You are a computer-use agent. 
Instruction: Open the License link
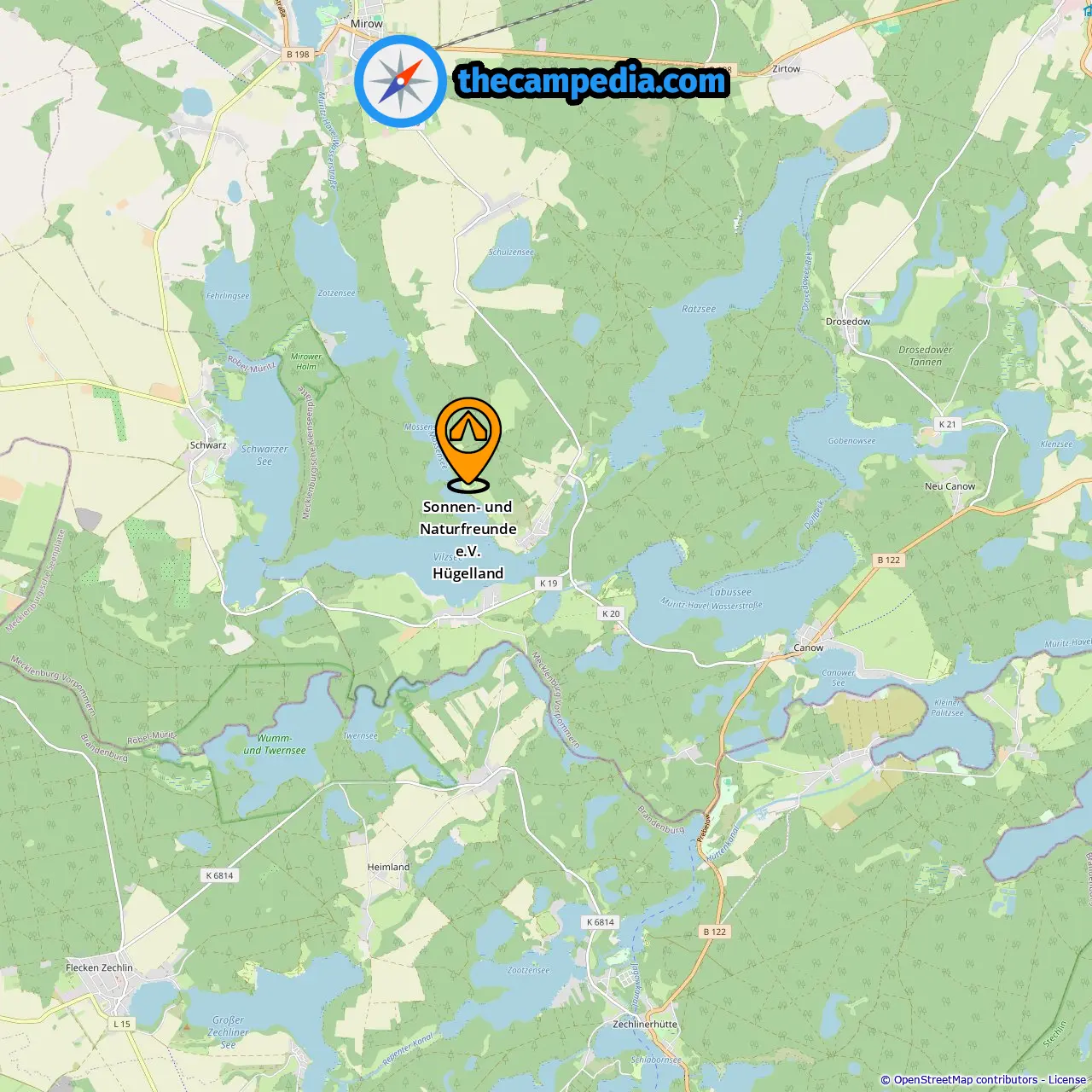pos(1067,1080)
